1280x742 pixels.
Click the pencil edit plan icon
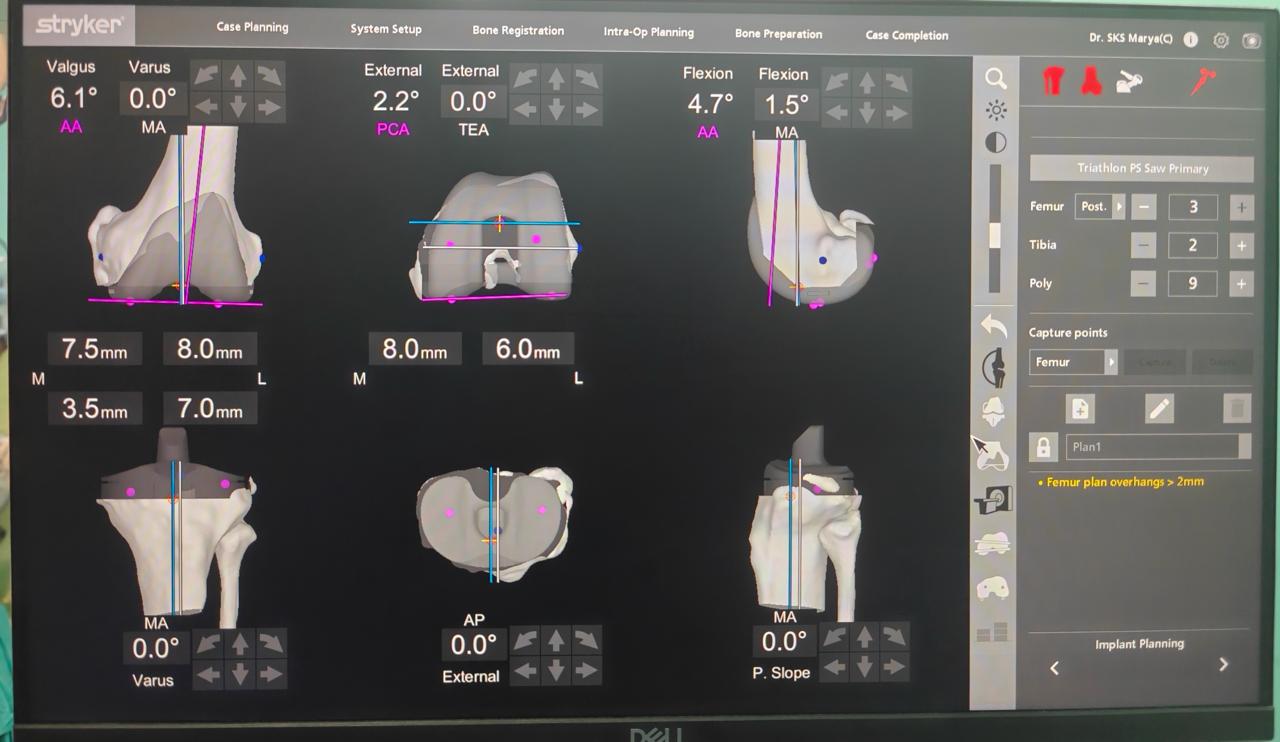[x=1159, y=408]
